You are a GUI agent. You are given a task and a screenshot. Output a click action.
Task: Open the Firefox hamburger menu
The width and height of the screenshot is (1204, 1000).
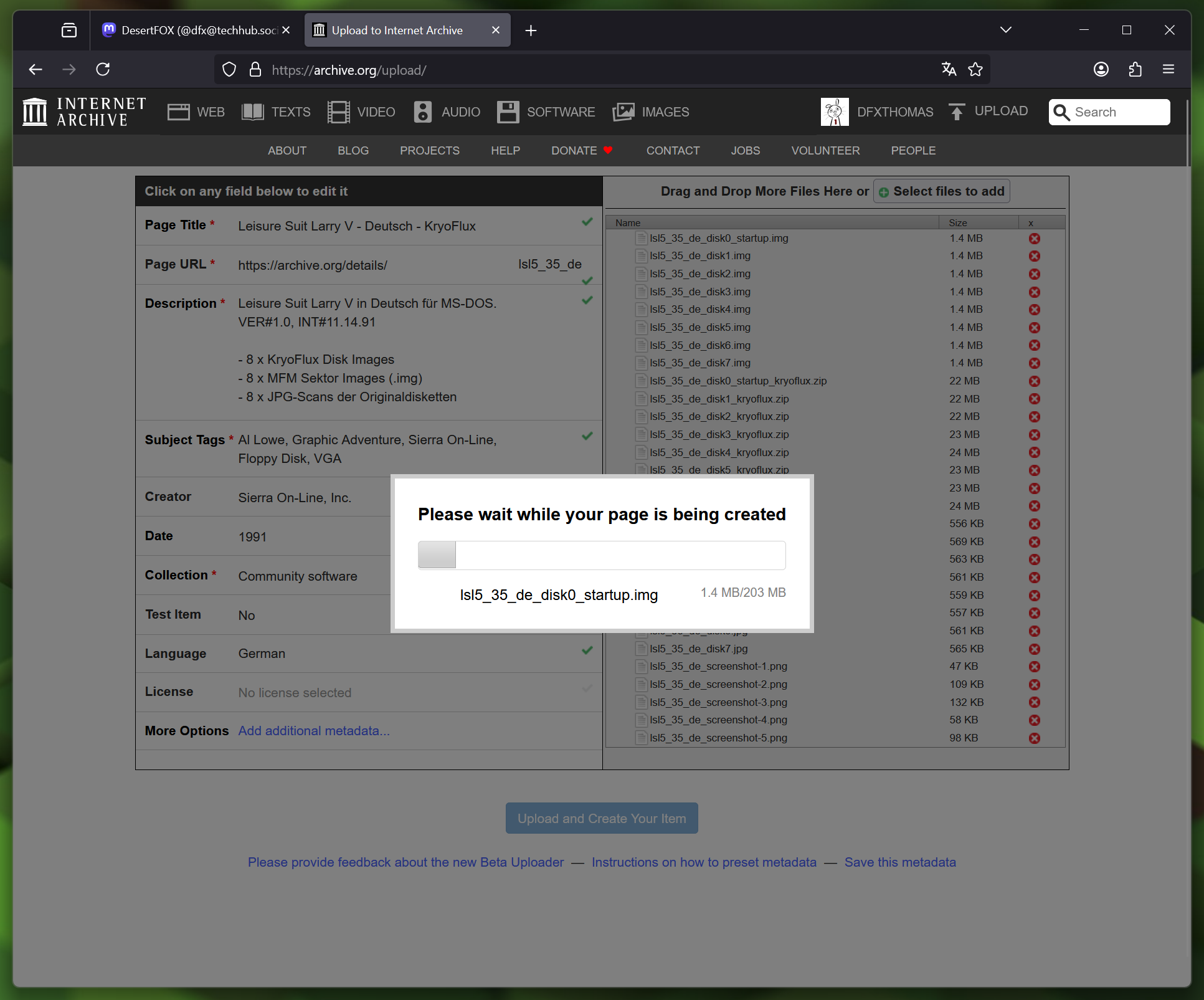tap(1168, 69)
